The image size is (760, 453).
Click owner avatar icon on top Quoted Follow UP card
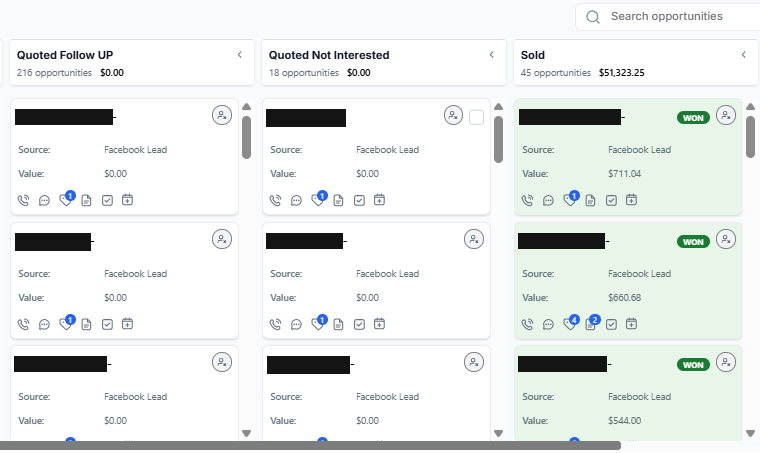[x=222, y=115]
